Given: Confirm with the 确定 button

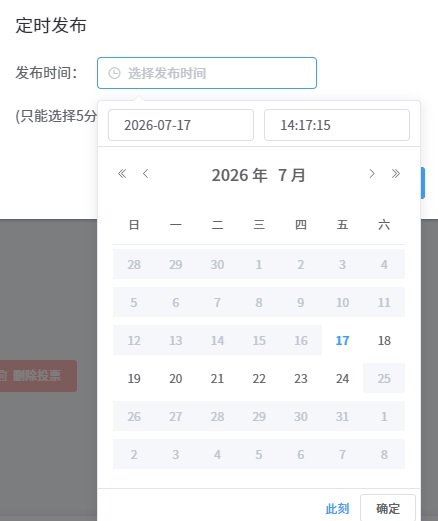Looking at the screenshot, I should pos(388,509).
